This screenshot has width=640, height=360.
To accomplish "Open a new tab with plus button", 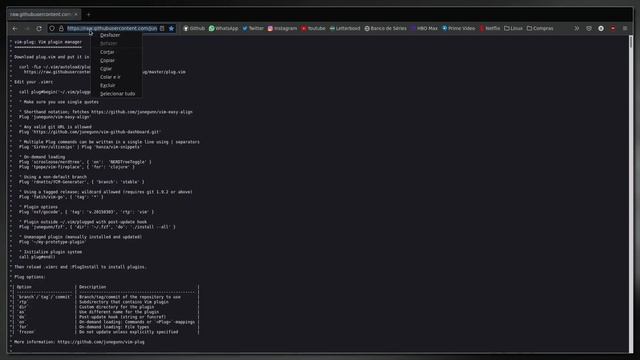I will click(x=89, y=15).
